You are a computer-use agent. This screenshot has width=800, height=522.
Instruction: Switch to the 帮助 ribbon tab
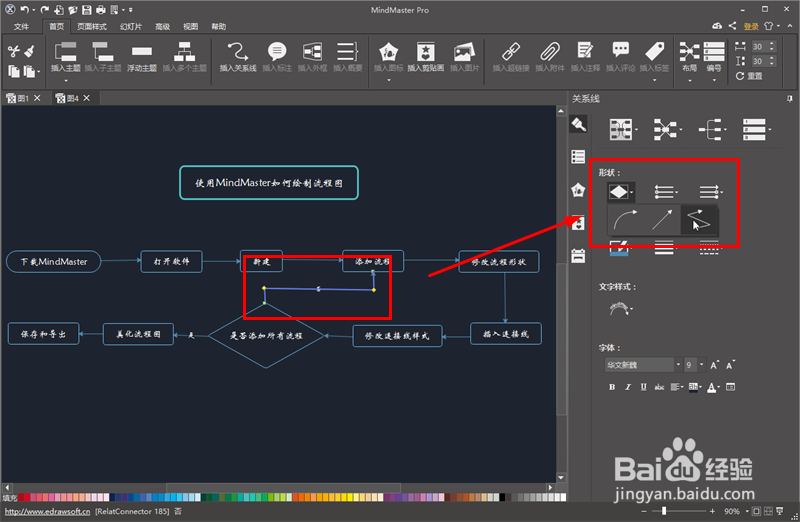pyautogui.click(x=218, y=26)
